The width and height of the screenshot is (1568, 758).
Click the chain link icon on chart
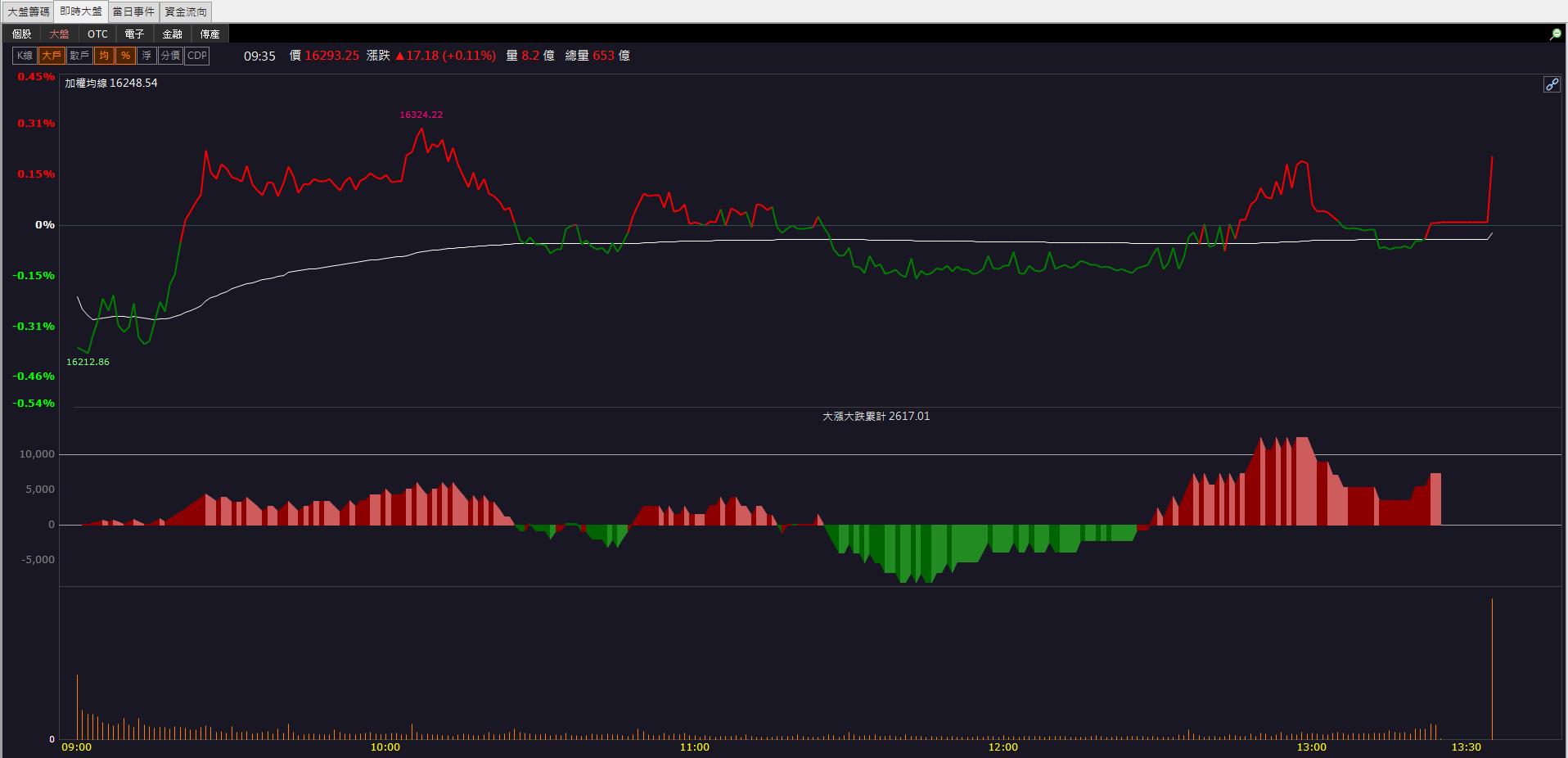click(1552, 84)
